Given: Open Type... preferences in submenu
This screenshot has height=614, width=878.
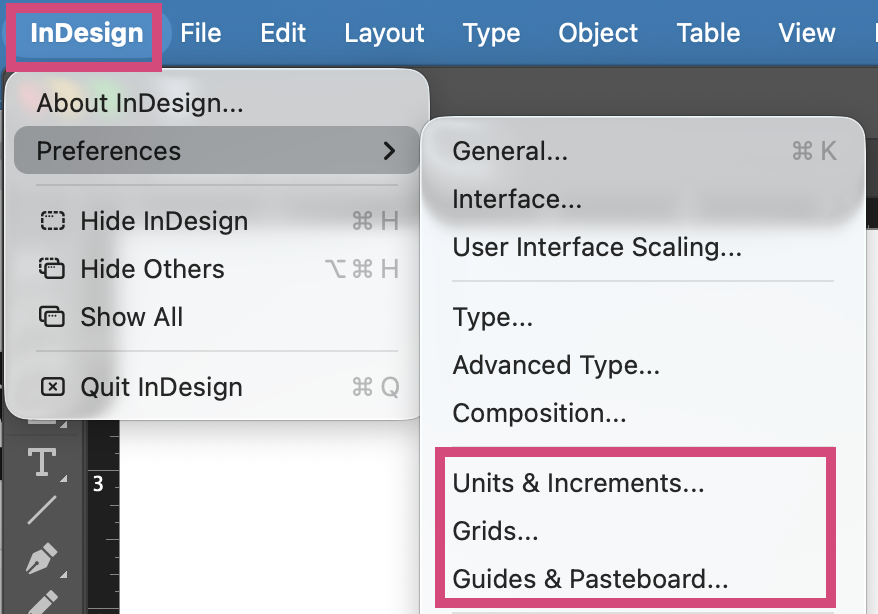Looking at the screenshot, I should [x=643, y=317].
